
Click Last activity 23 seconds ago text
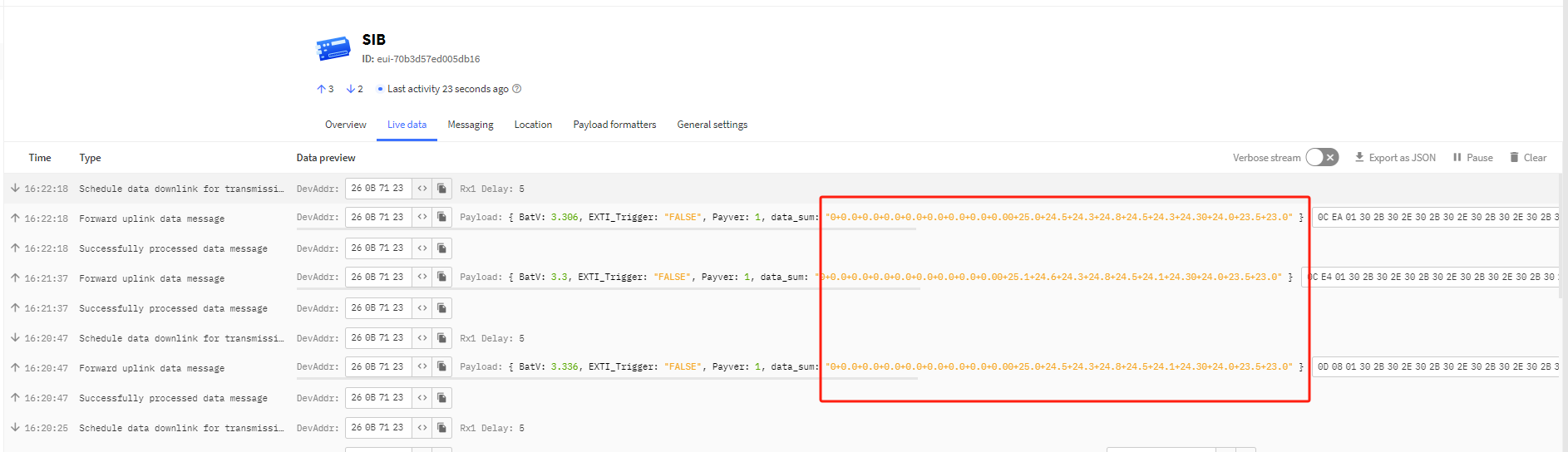pyautogui.click(x=448, y=89)
